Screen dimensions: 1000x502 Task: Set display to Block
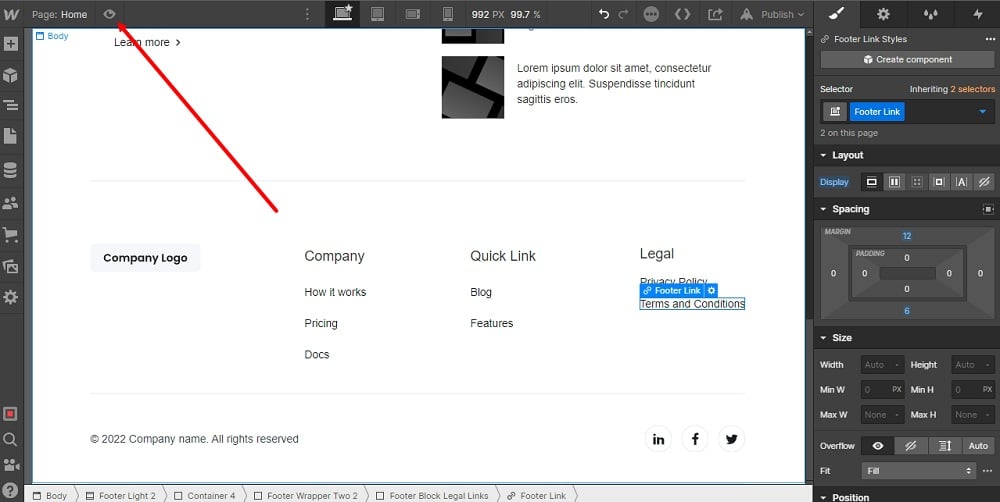point(871,182)
